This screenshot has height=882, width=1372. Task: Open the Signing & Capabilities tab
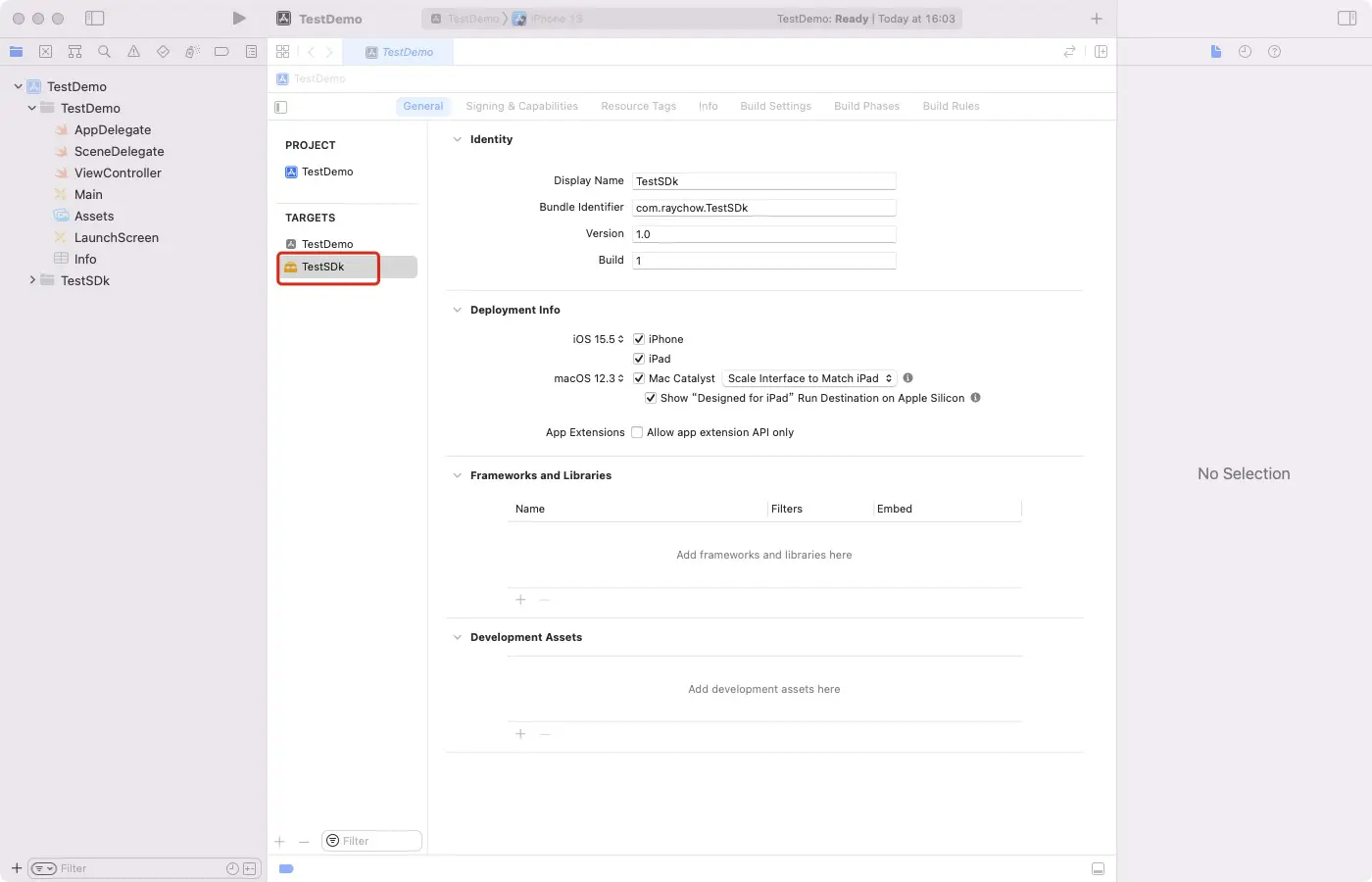(x=521, y=106)
